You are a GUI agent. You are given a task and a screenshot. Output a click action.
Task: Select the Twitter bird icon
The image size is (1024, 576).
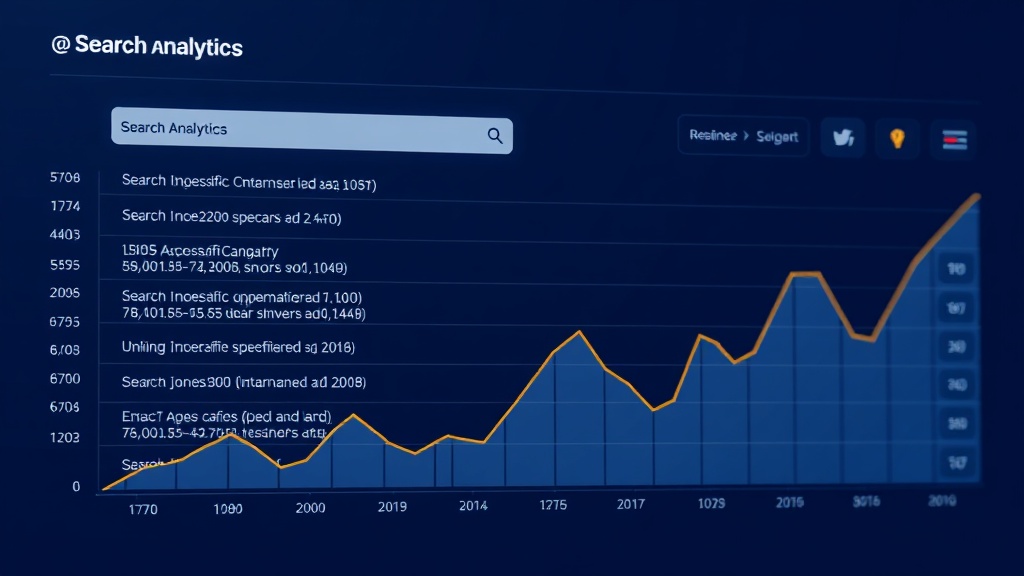coord(842,138)
